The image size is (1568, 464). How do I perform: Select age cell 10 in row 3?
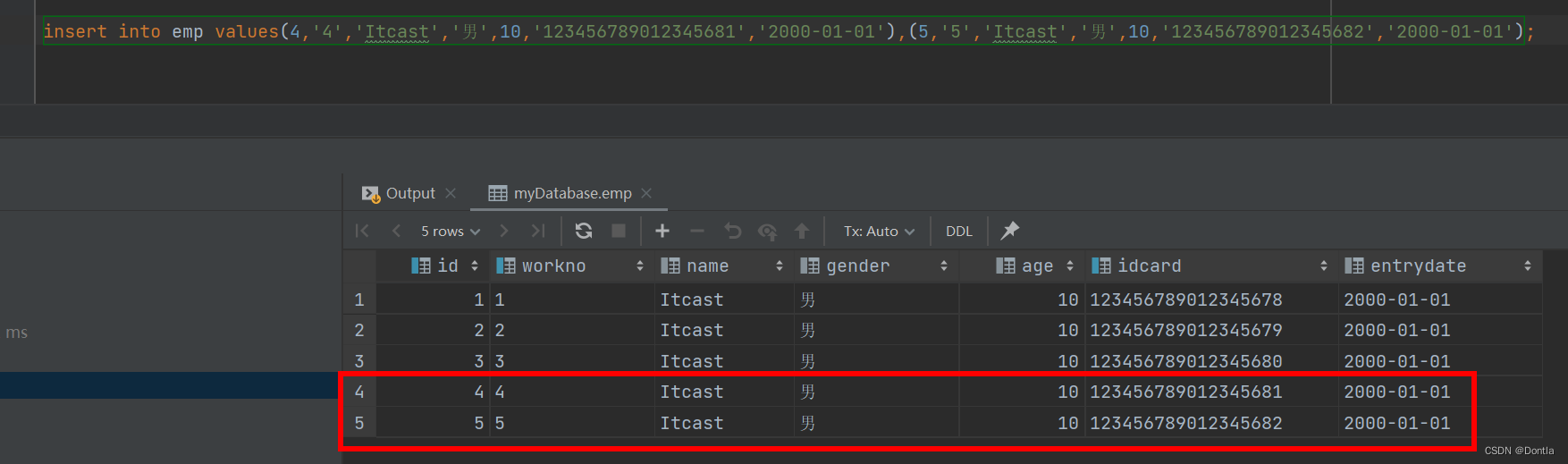pyautogui.click(x=1022, y=361)
